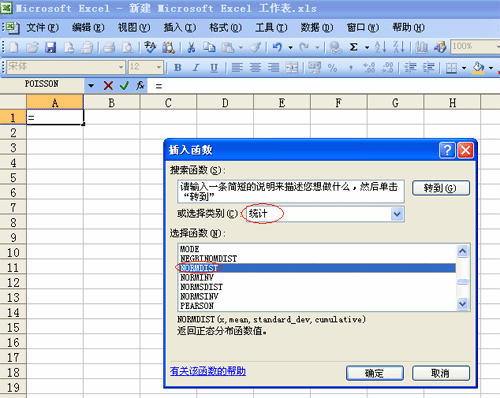500x398 pixels.
Task: Open the function category dropdown arrow
Action: tap(397, 214)
